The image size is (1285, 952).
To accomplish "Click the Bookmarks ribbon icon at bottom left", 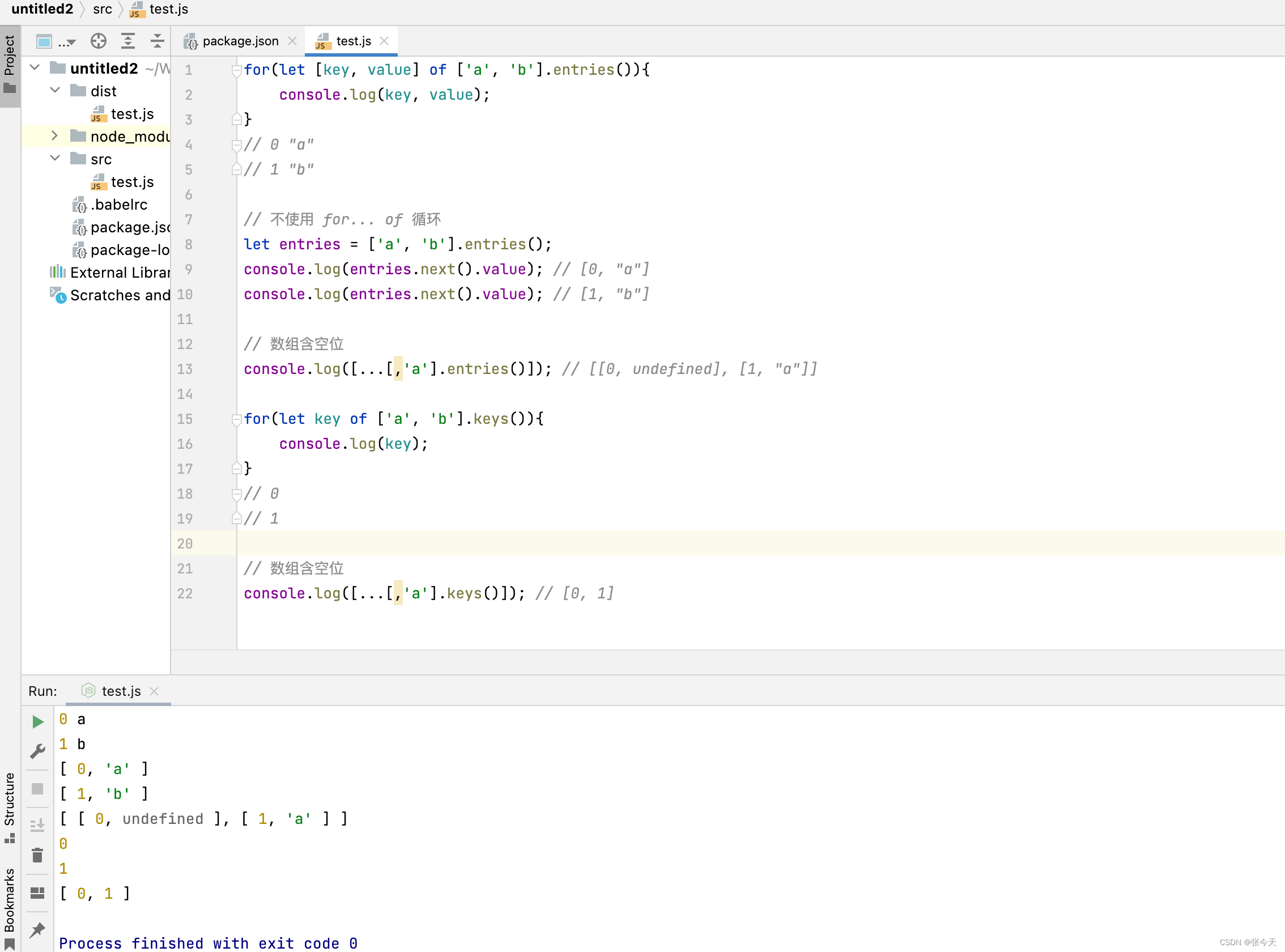I will (10, 945).
